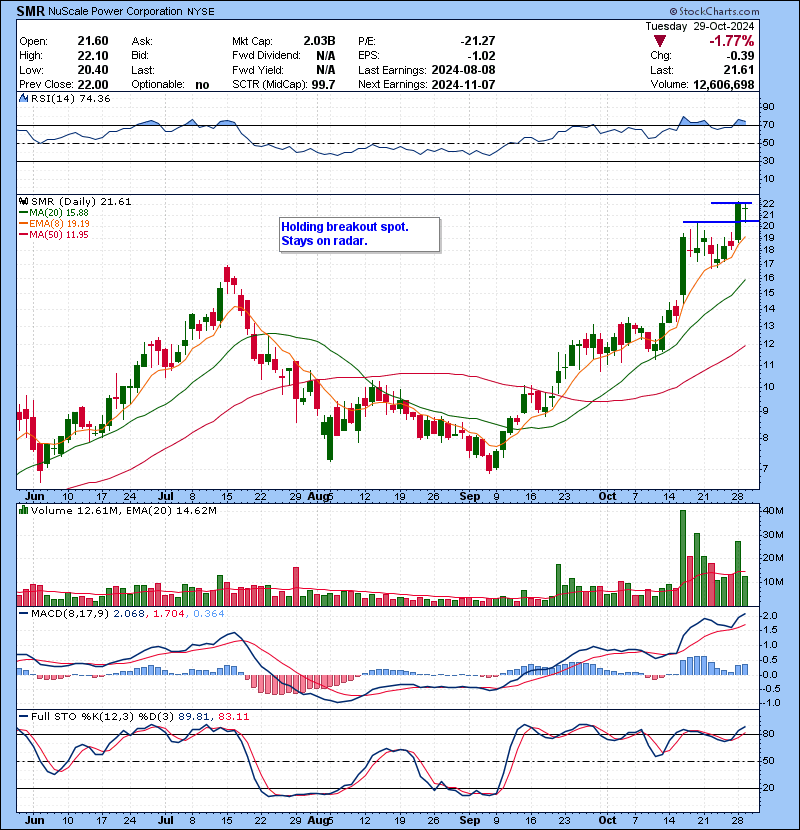Click the Fwd Yield N/A value

click(326, 70)
